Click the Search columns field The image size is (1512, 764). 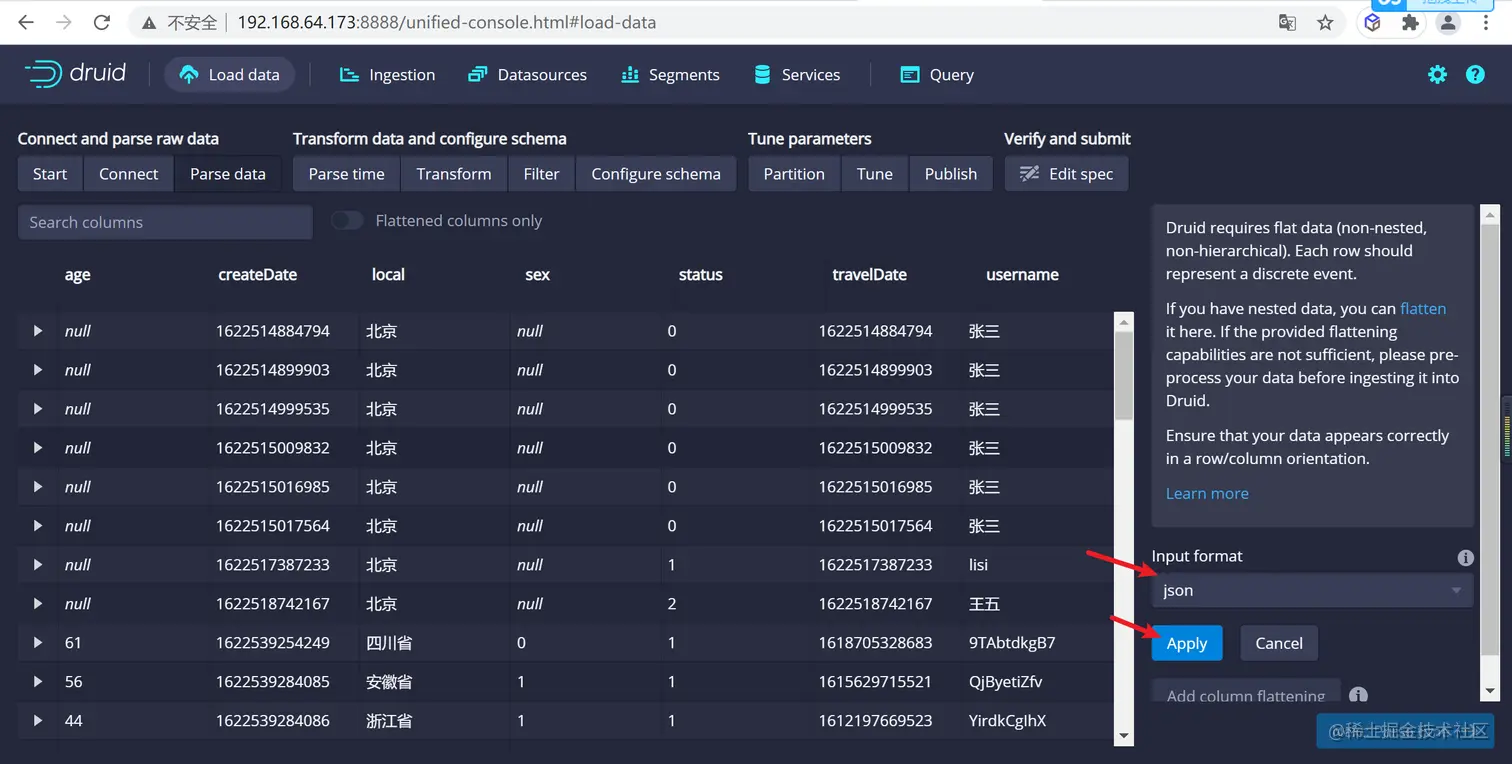point(165,222)
